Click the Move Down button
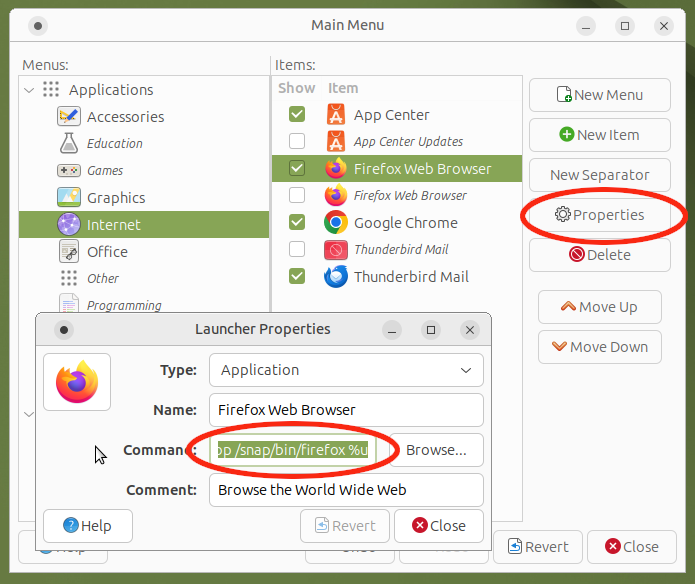This screenshot has height=584, width=695. 599,347
